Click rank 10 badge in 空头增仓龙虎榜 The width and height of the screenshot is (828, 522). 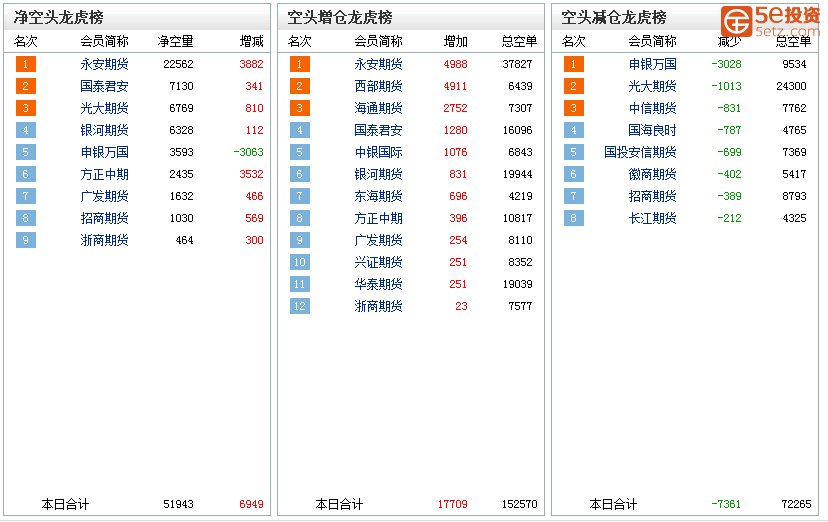coord(299,262)
